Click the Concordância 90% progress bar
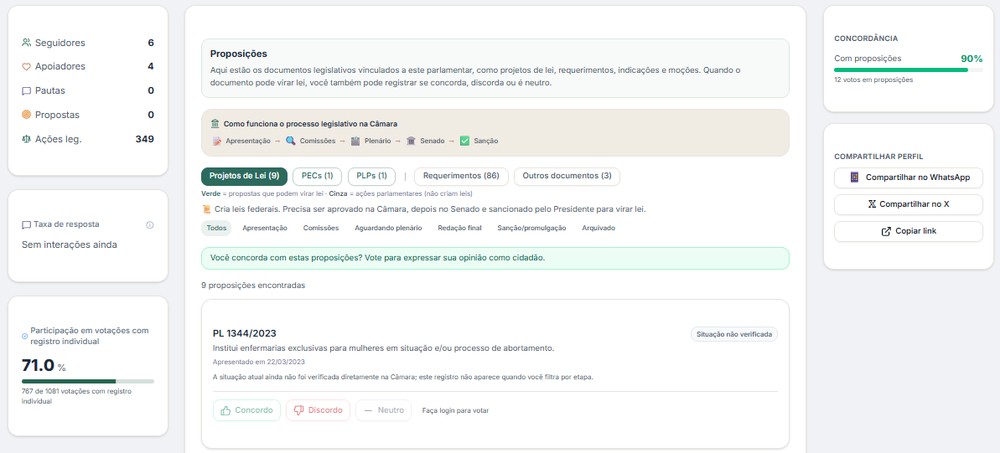Viewport: 1000px width, 453px height. 908,70
